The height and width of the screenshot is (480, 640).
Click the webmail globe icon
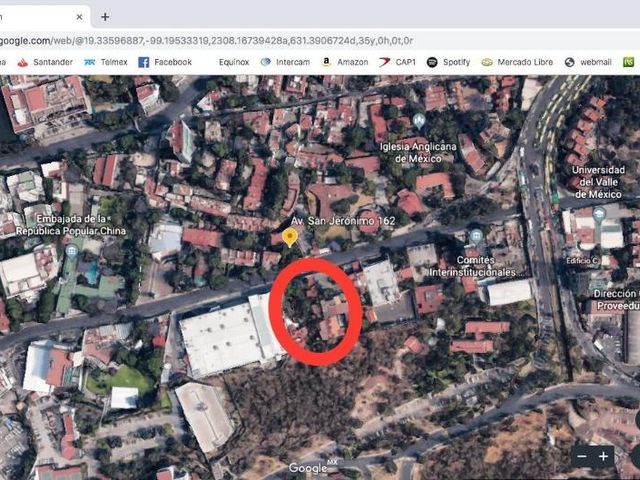coord(569,62)
